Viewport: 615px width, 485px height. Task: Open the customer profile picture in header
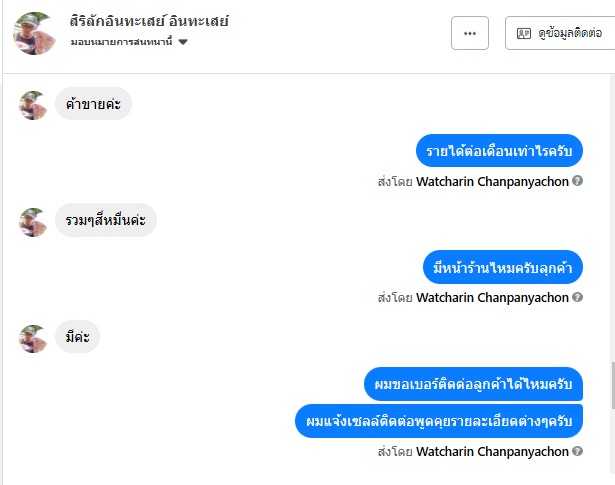[x=34, y=33]
